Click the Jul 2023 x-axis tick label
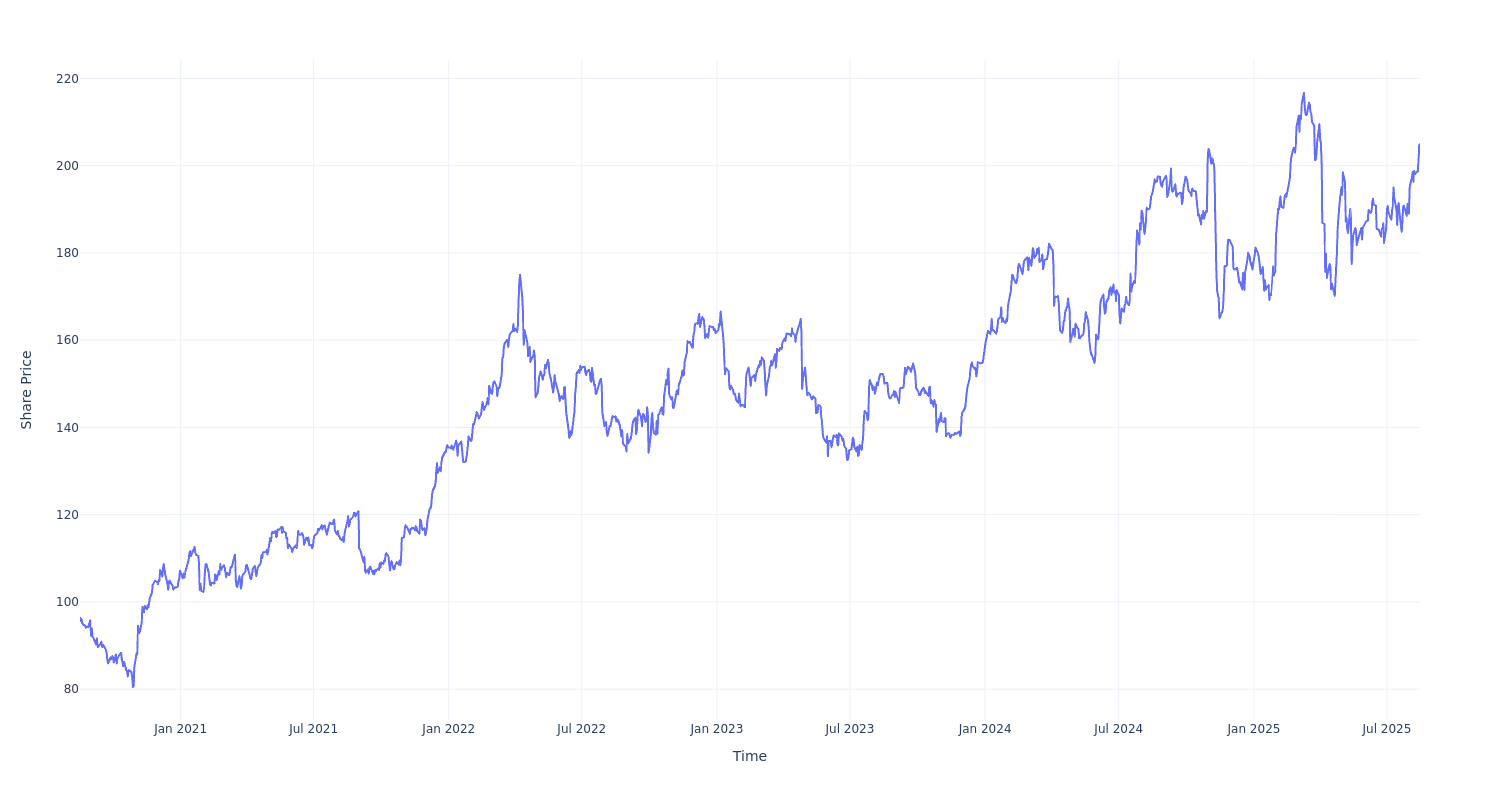Image resolution: width=1500 pixels, height=800 pixels. coord(849,729)
